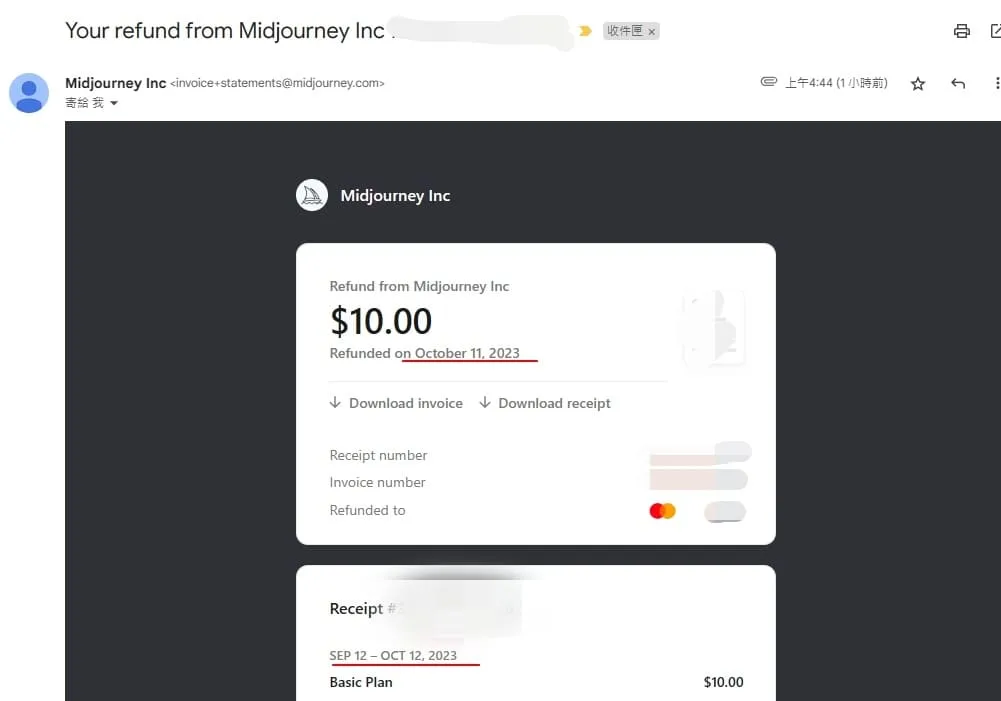Screen dimensions: 1001x701
Task: Click the Midjourney sailboat logo
Action: (x=312, y=196)
